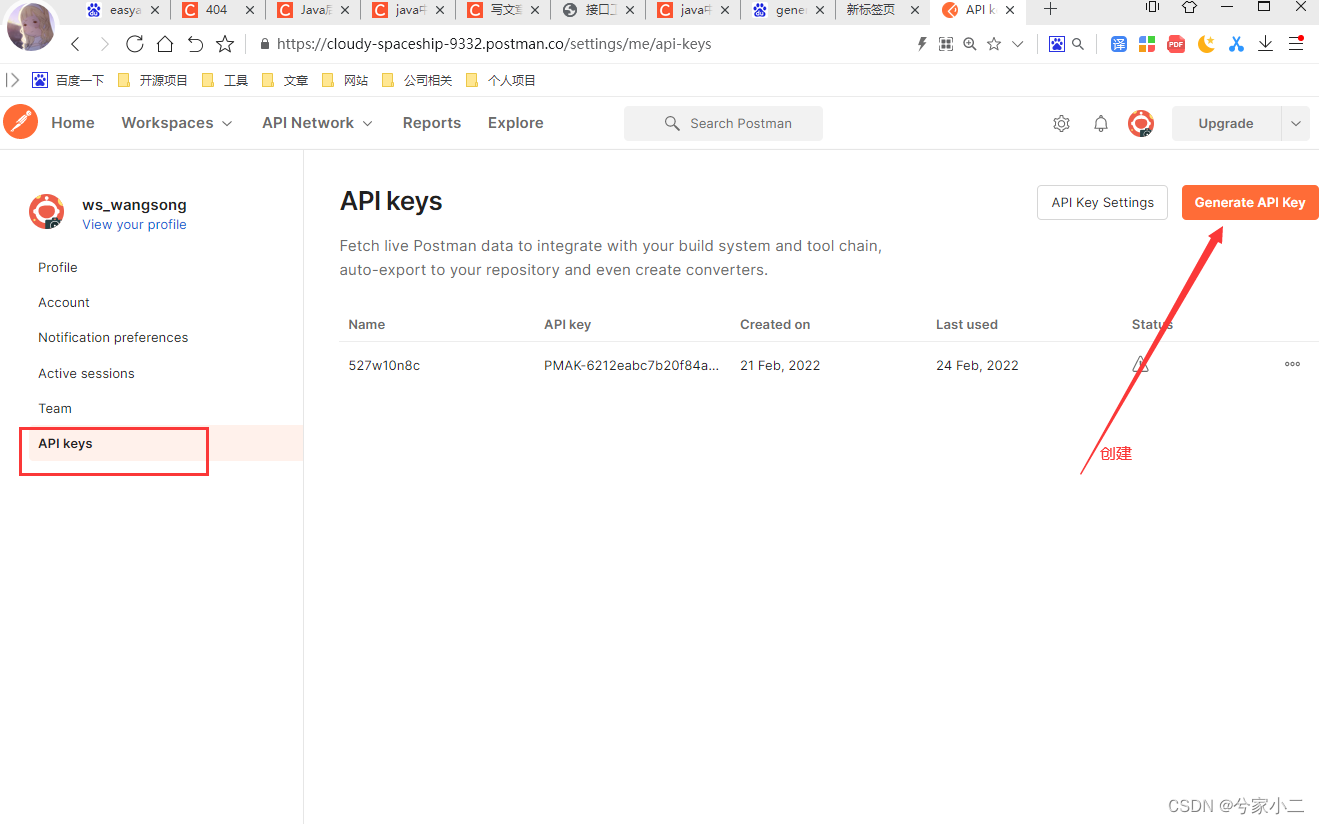
Task: Open the Explore navigation item
Action: click(516, 123)
